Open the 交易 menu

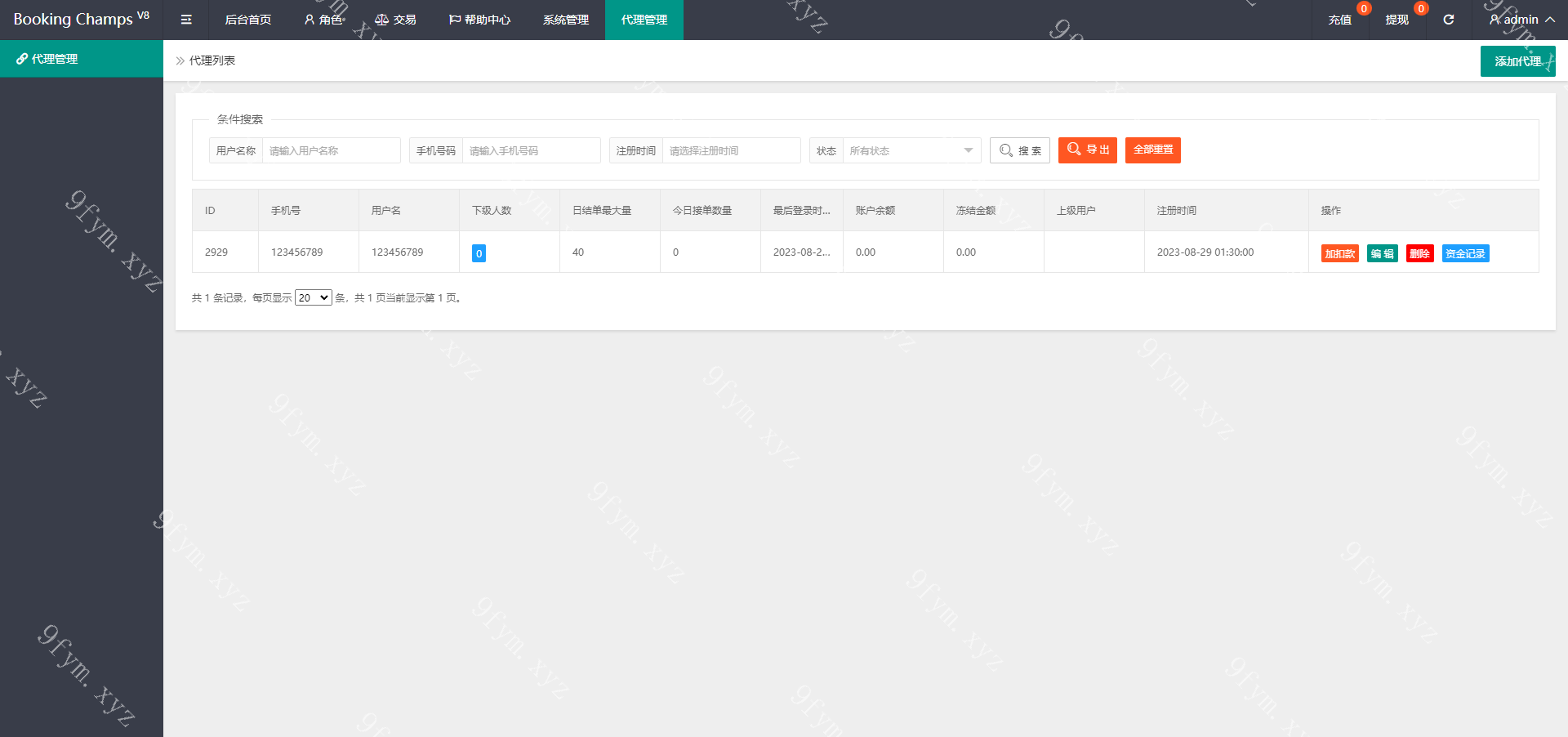[x=396, y=20]
